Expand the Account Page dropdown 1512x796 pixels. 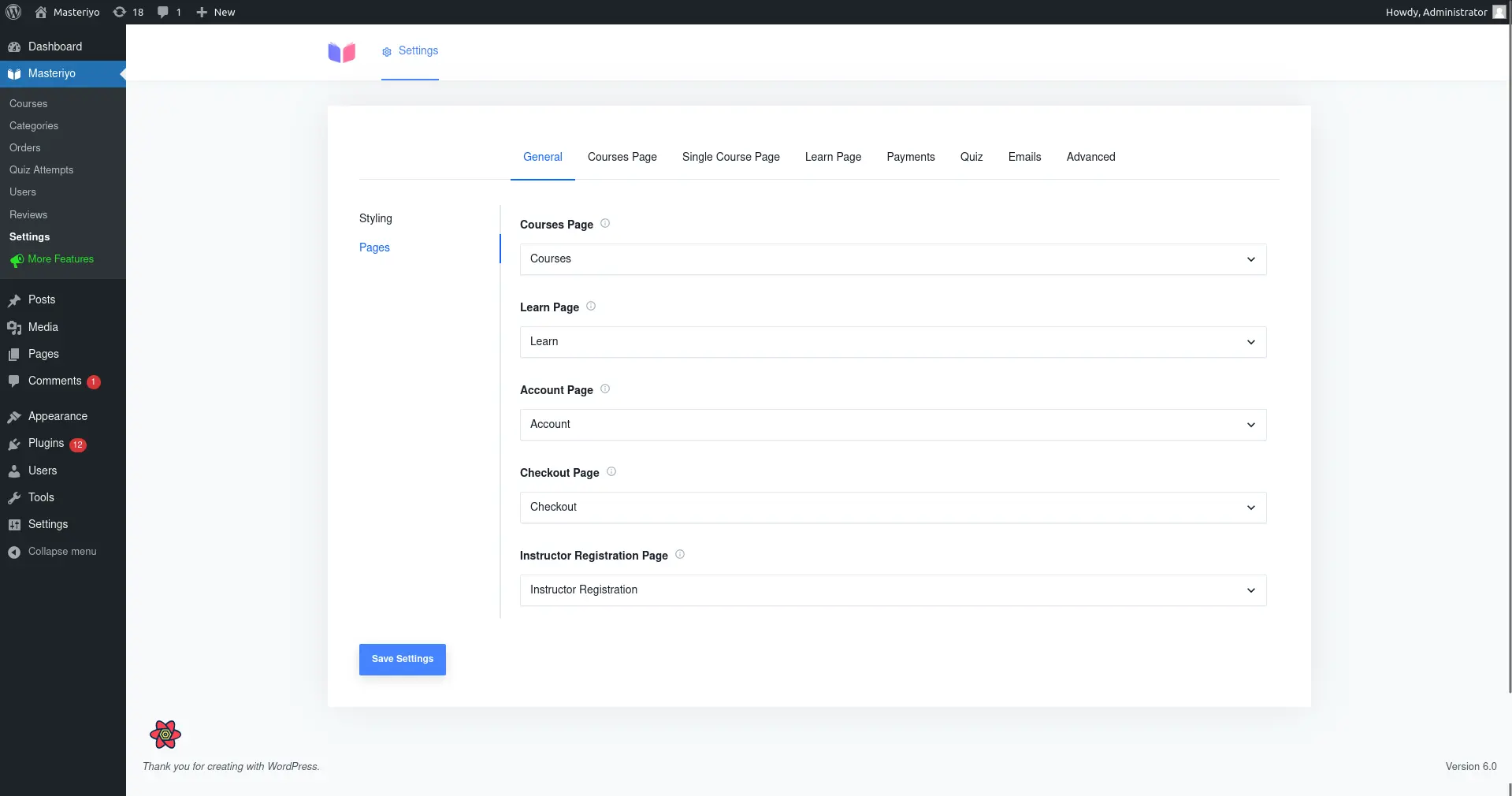pyautogui.click(x=893, y=425)
